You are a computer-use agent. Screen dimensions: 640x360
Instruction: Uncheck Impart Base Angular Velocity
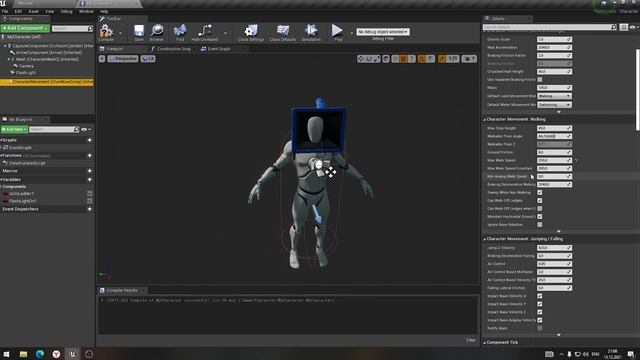pos(540,320)
